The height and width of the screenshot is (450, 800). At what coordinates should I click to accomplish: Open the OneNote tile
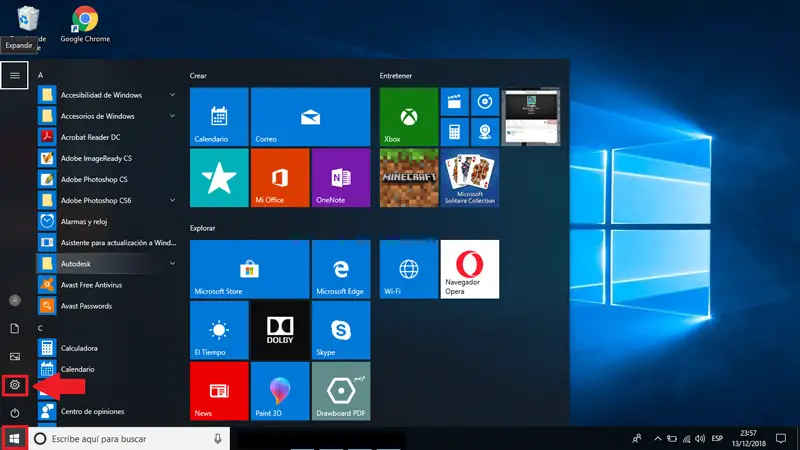tap(341, 178)
